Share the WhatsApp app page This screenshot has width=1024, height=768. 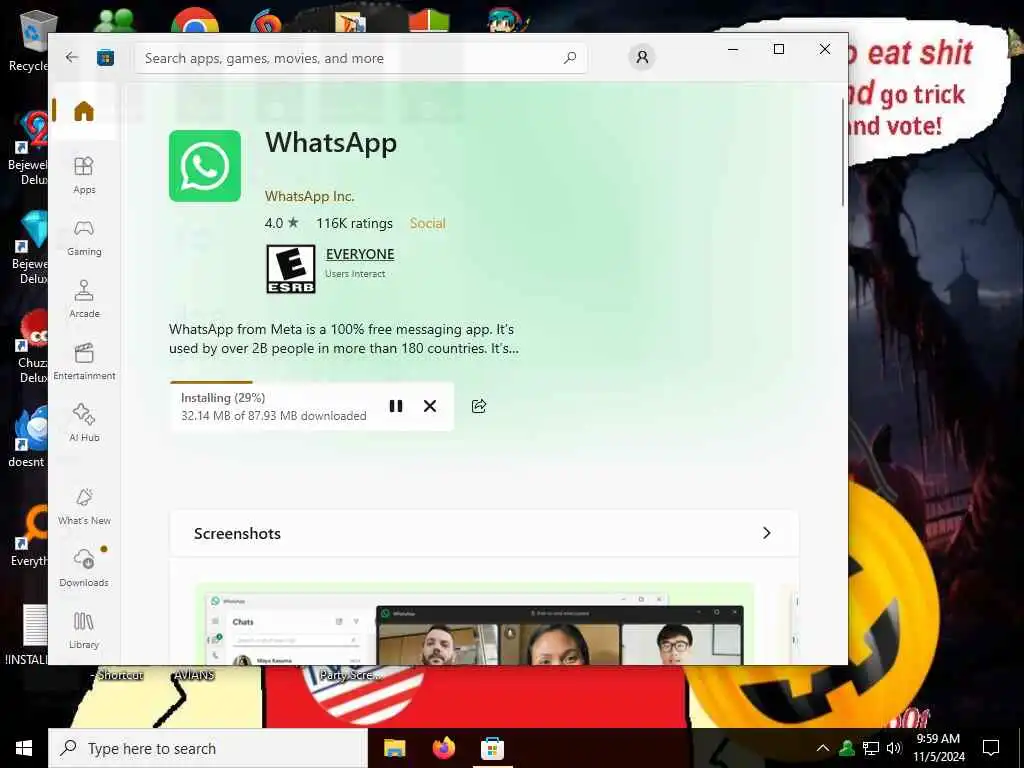tap(479, 406)
